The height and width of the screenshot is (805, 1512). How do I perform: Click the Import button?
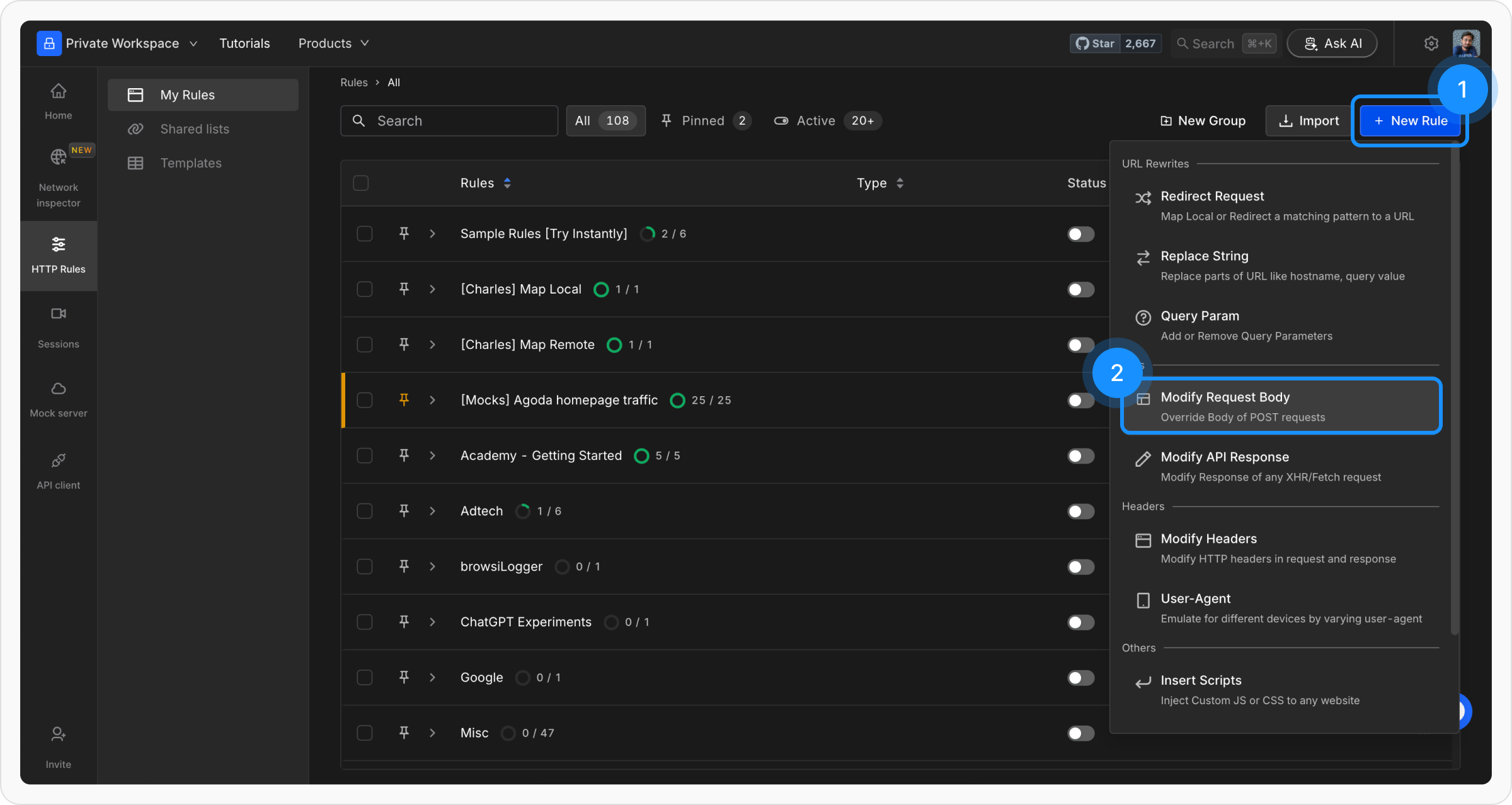click(x=1309, y=121)
